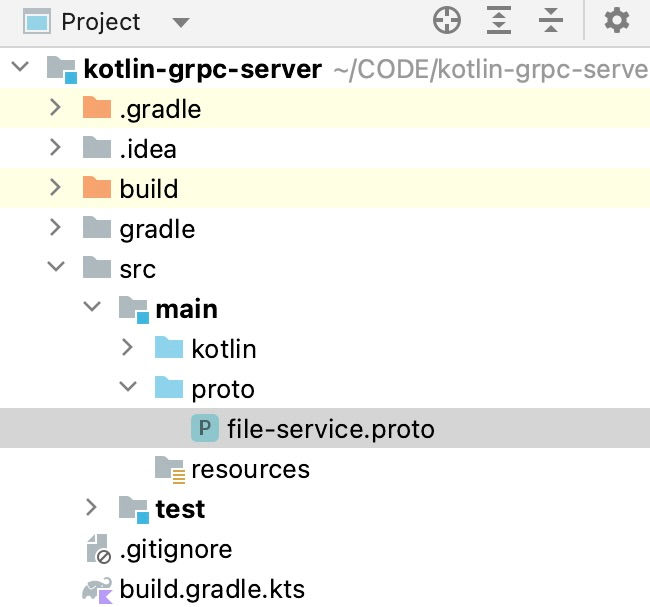Click the .gitignore file icon

coord(99,549)
